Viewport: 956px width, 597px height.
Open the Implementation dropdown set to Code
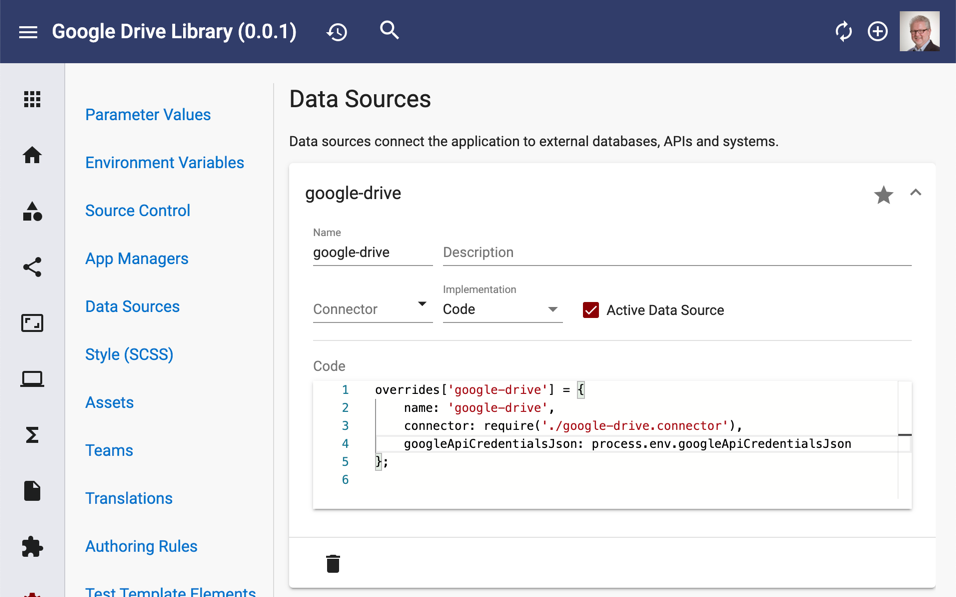(502, 309)
